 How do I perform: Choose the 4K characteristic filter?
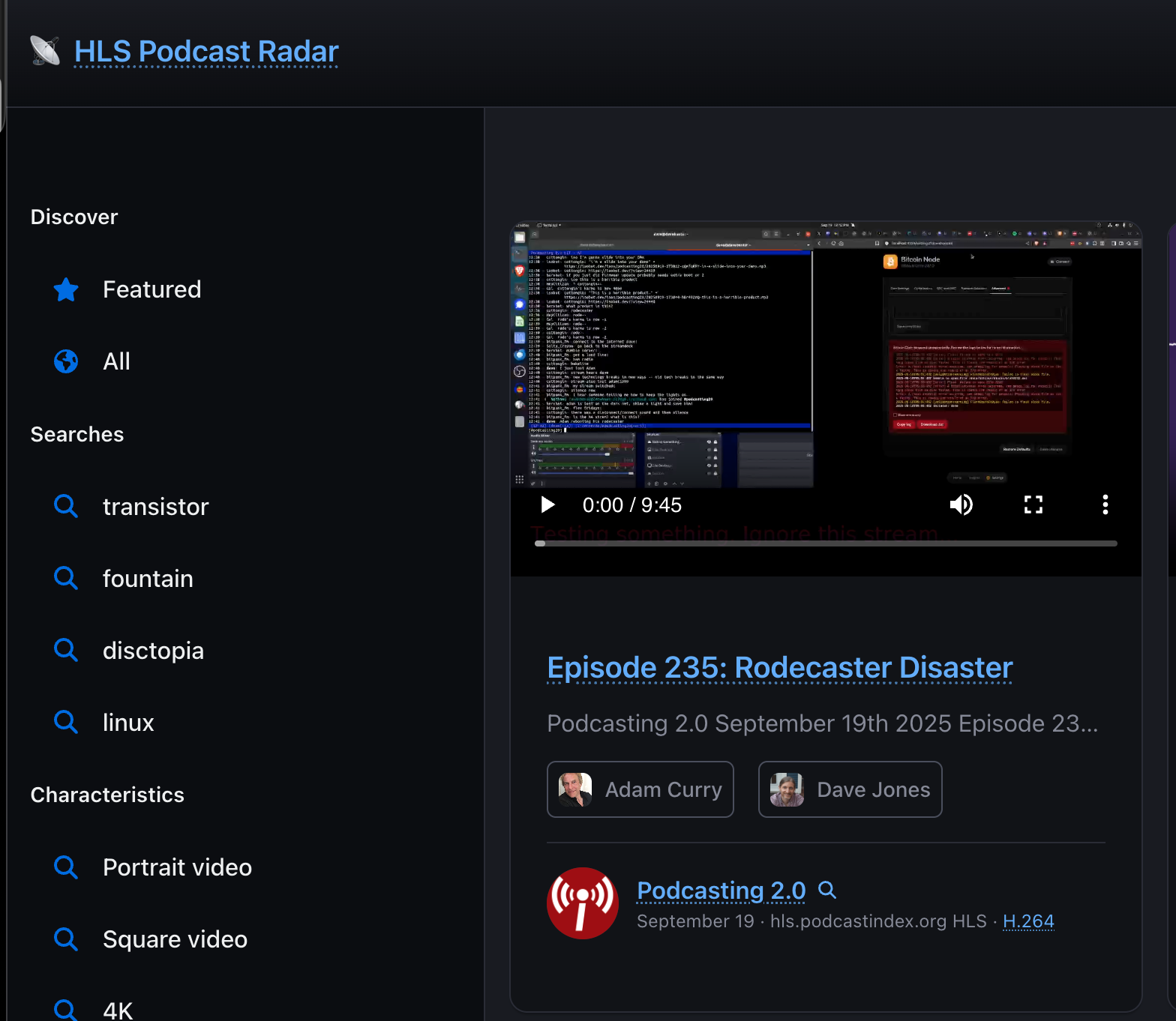pyautogui.click(x=118, y=1010)
